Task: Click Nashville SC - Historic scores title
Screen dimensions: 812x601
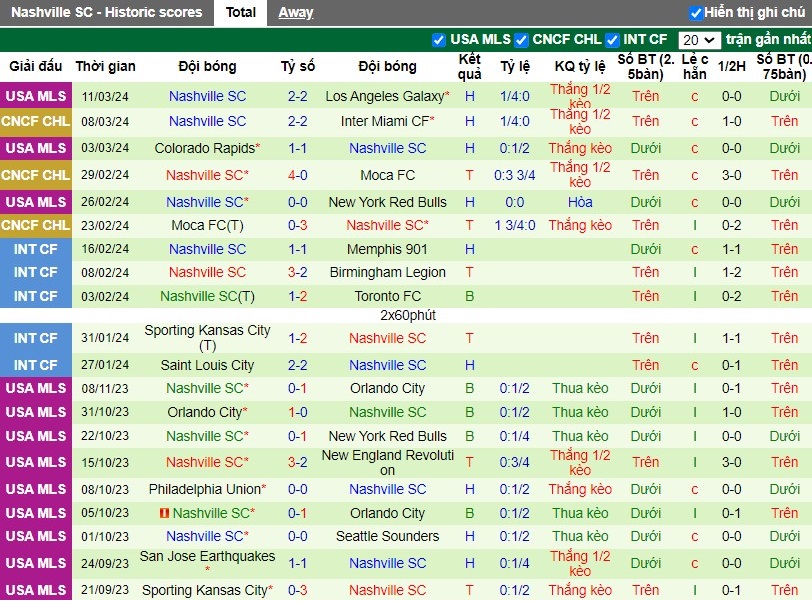Action: 107,12
